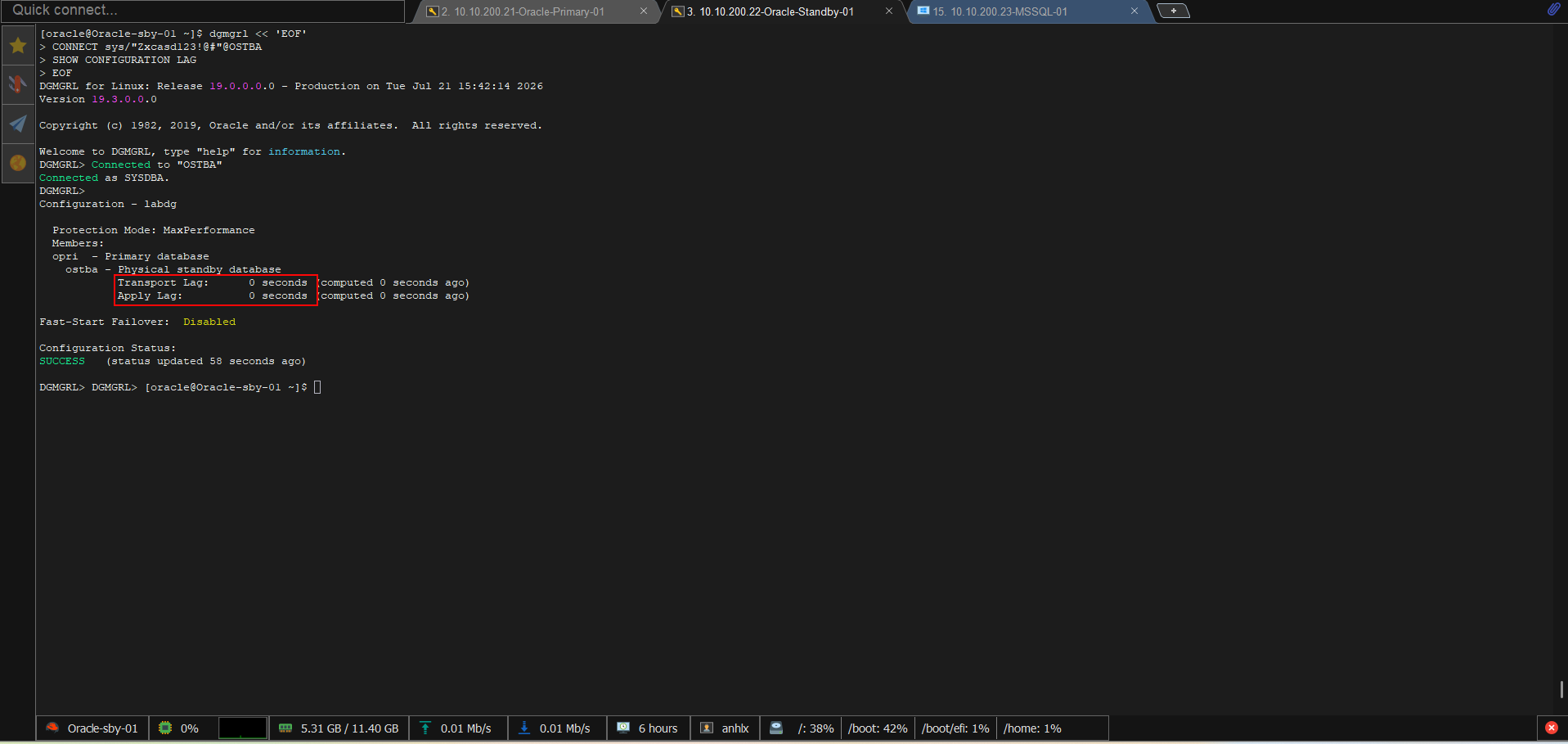The height and width of the screenshot is (744, 1568).
Task: Click the '/boot/efi: 1%' disk entry
Action: click(955, 728)
